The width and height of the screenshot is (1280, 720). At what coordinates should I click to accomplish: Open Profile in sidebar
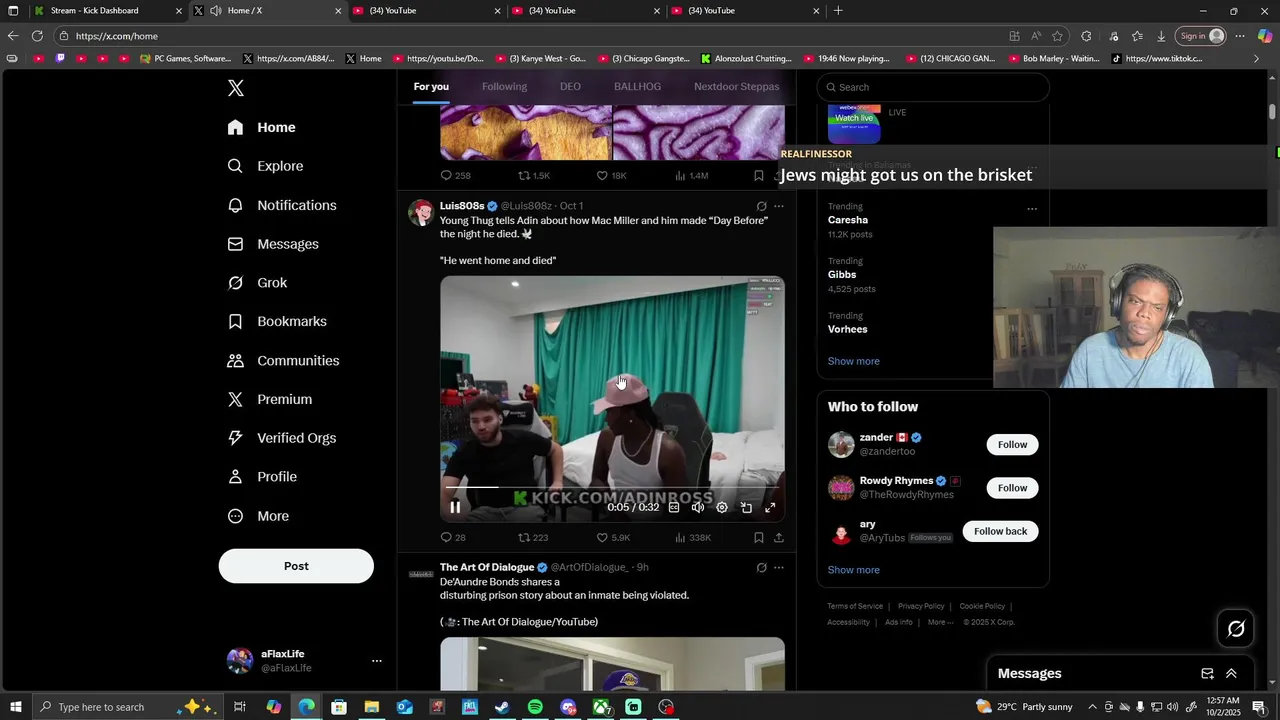(x=263, y=477)
